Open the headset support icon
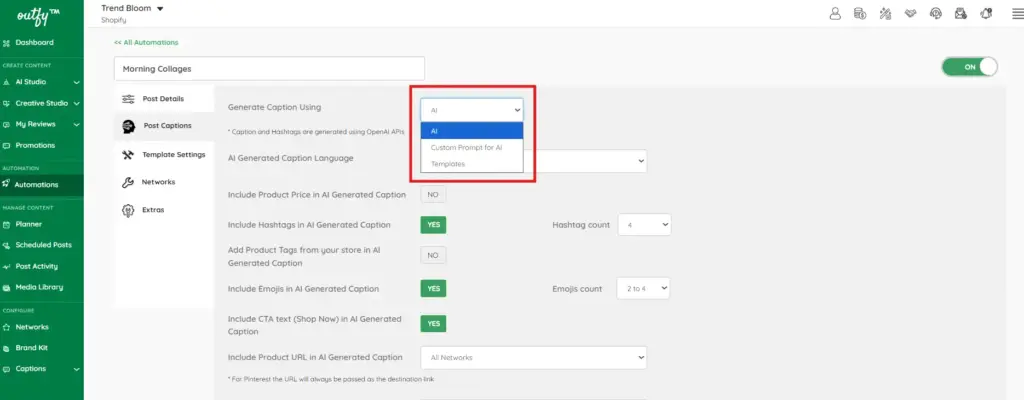Screen dimensions: 1024x400 tap(936, 14)
